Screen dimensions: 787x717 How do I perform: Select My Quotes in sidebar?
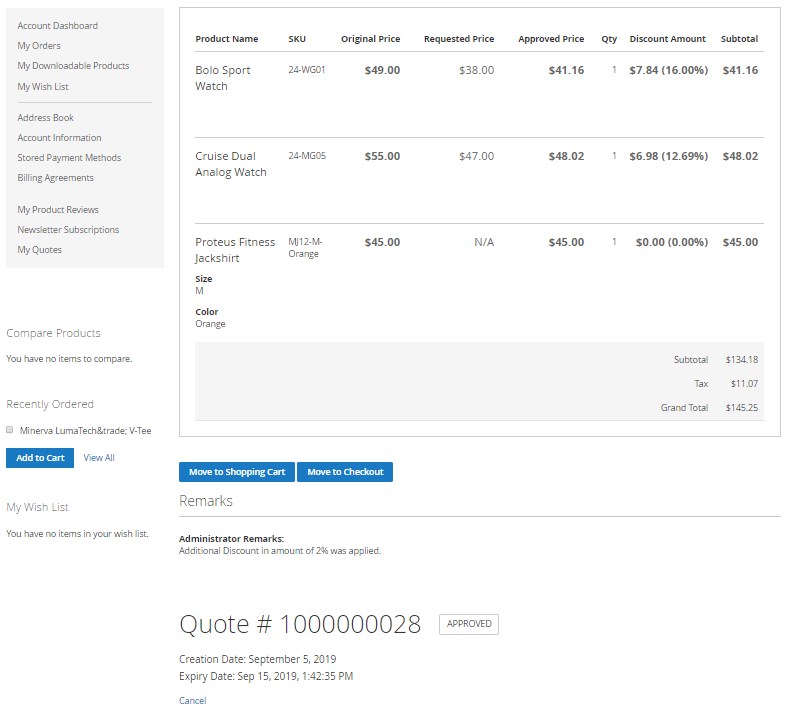[39, 250]
